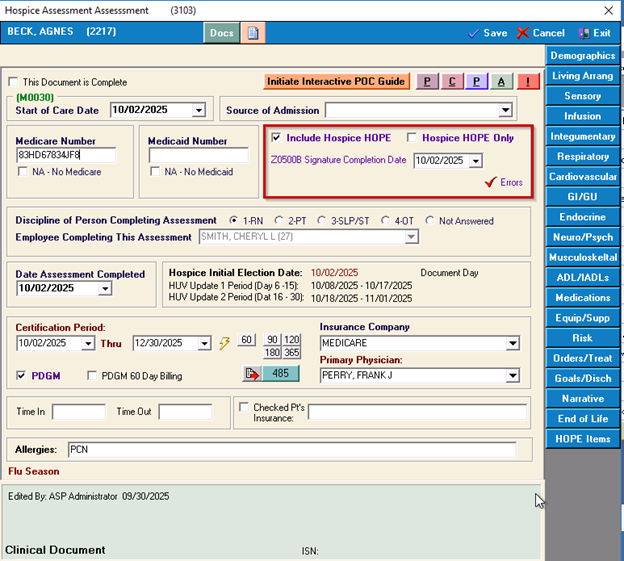Click the 60 day period button
624x561 pixels.
247,340
